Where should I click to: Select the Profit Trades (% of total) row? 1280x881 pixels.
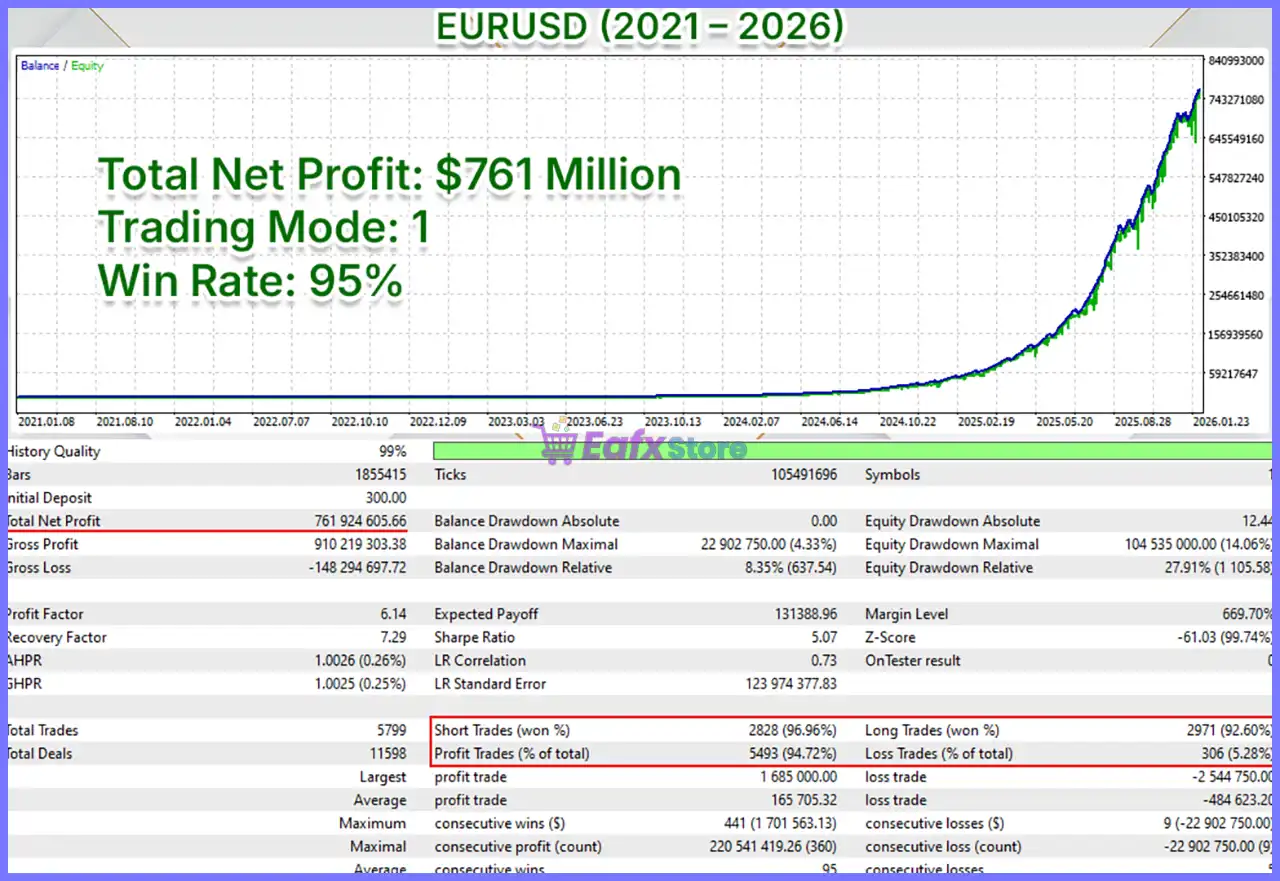pos(636,754)
